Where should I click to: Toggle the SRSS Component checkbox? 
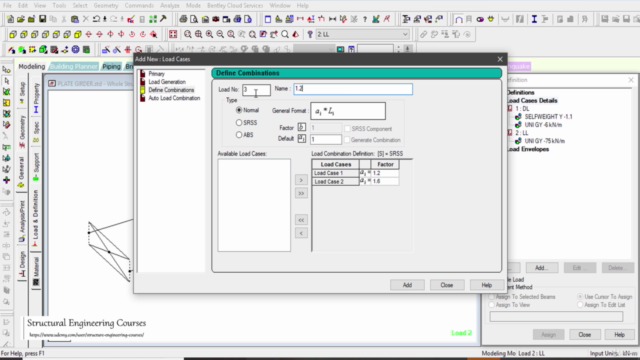pyautogui.click(x=347, y=129)
